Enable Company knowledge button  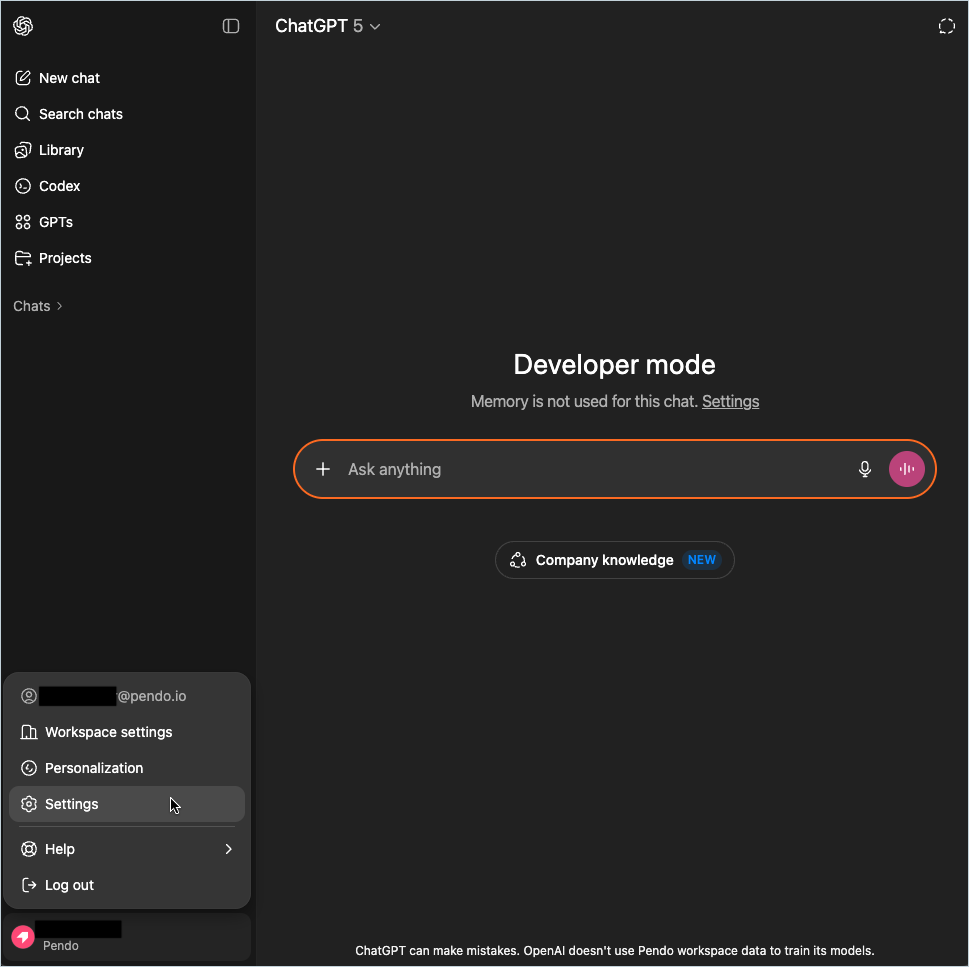click(614, 560)
